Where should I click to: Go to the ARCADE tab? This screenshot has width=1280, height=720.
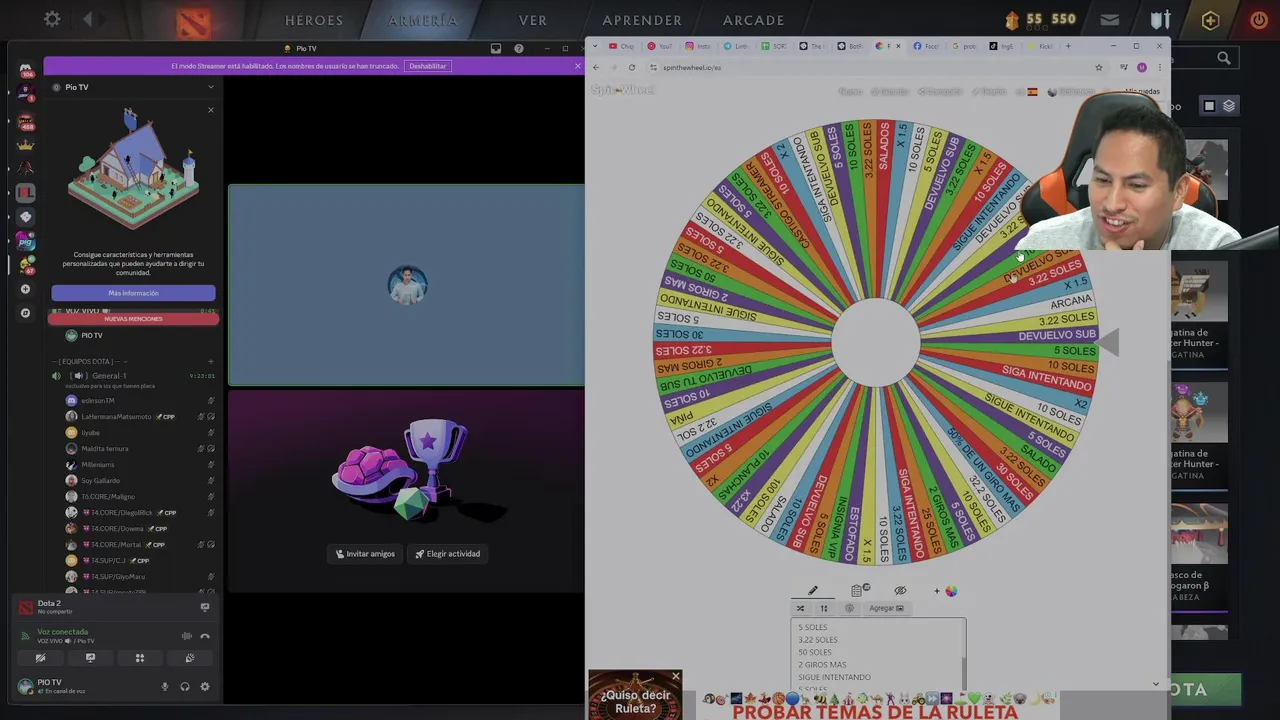pyautogui.click(x=754, y=20)
